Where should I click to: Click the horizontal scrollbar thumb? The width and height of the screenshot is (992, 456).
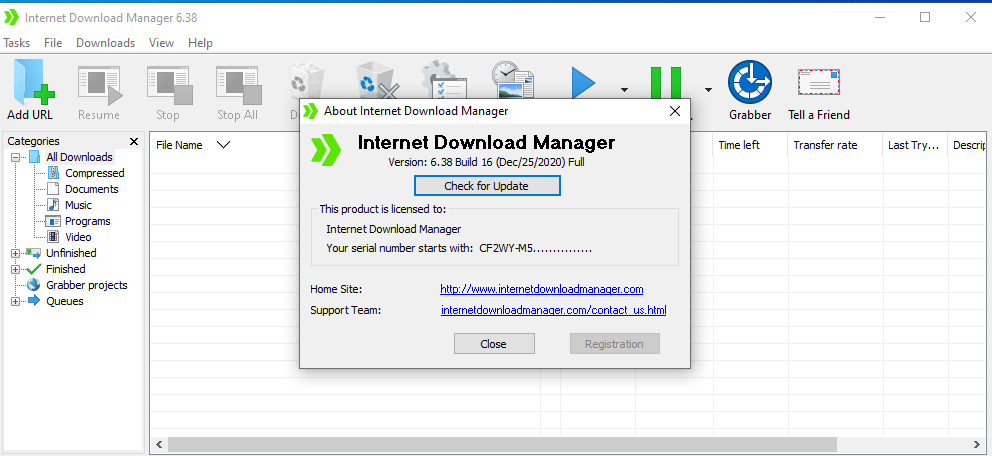click(502, 445)
